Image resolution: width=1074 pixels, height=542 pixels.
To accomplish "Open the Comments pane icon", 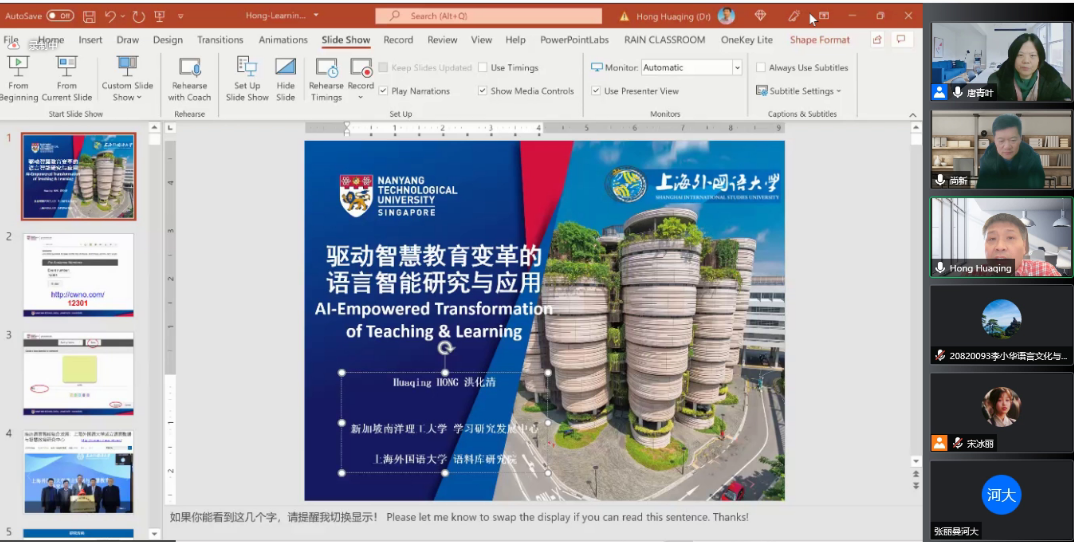I will [x=902, y=40].
